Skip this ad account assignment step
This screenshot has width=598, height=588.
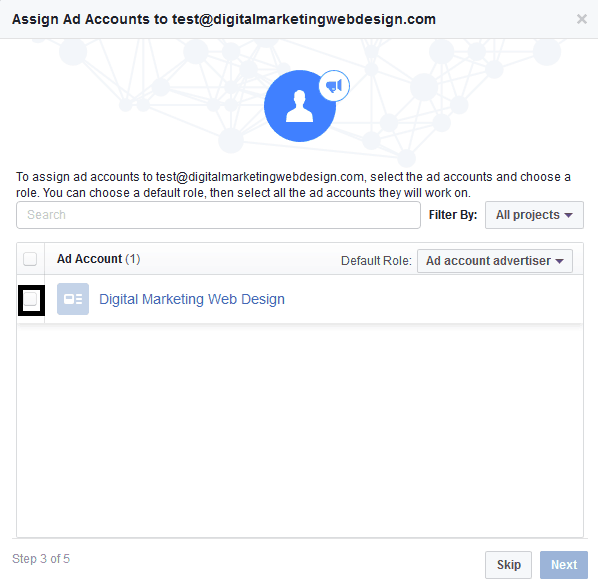(x=508, y=565)
